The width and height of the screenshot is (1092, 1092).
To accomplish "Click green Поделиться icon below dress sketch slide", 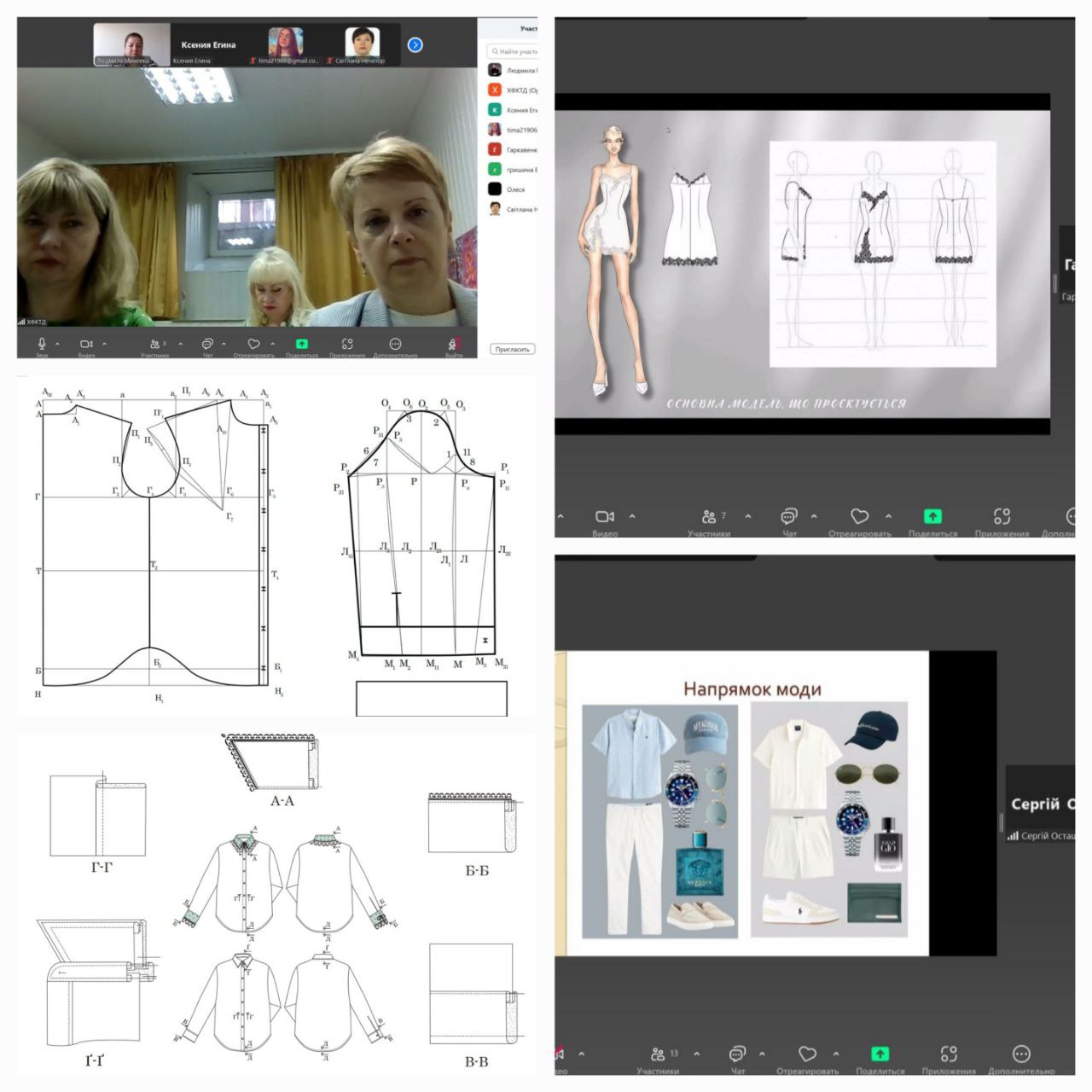I will click(932, 517).
